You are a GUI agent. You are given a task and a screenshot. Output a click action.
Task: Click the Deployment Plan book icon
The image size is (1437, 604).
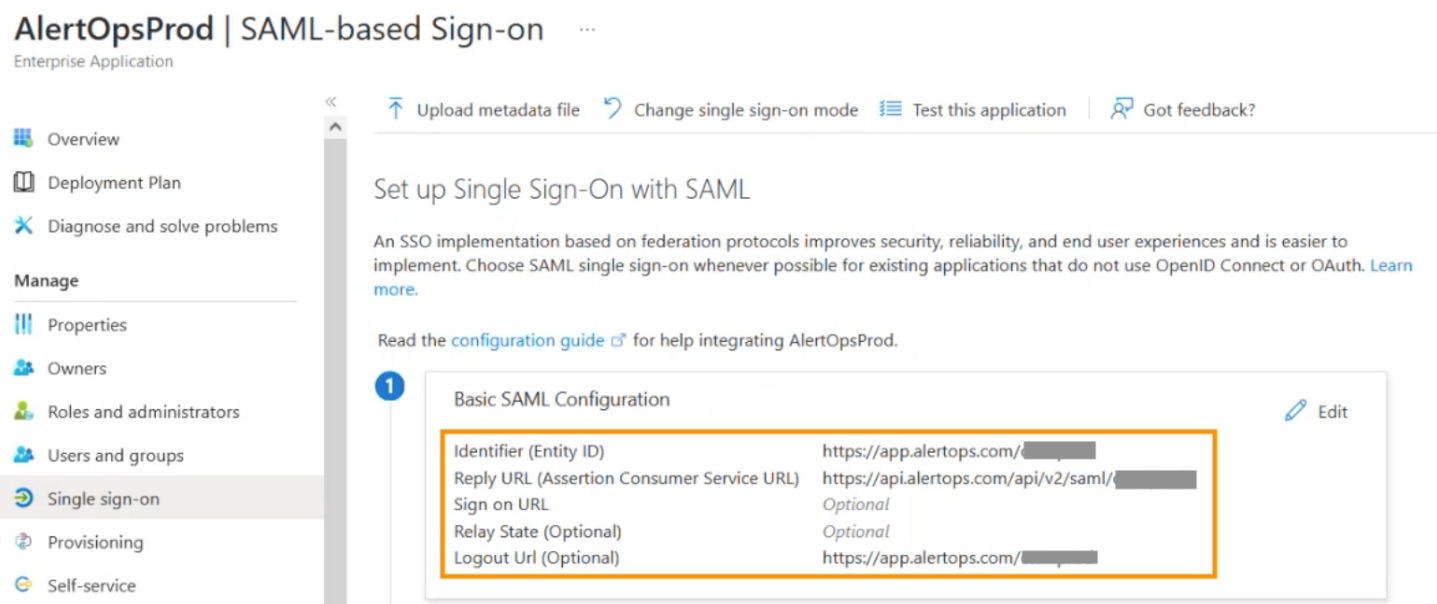coord(23,183)
